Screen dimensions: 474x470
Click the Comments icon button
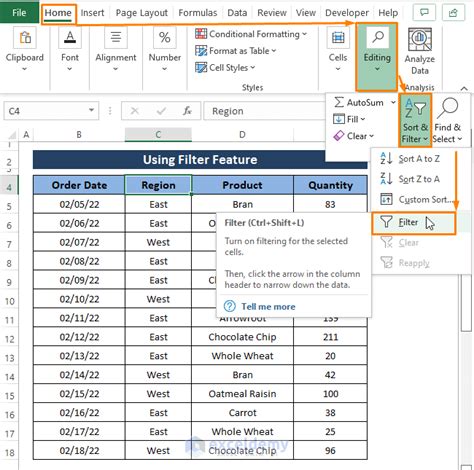click(424, 13)
